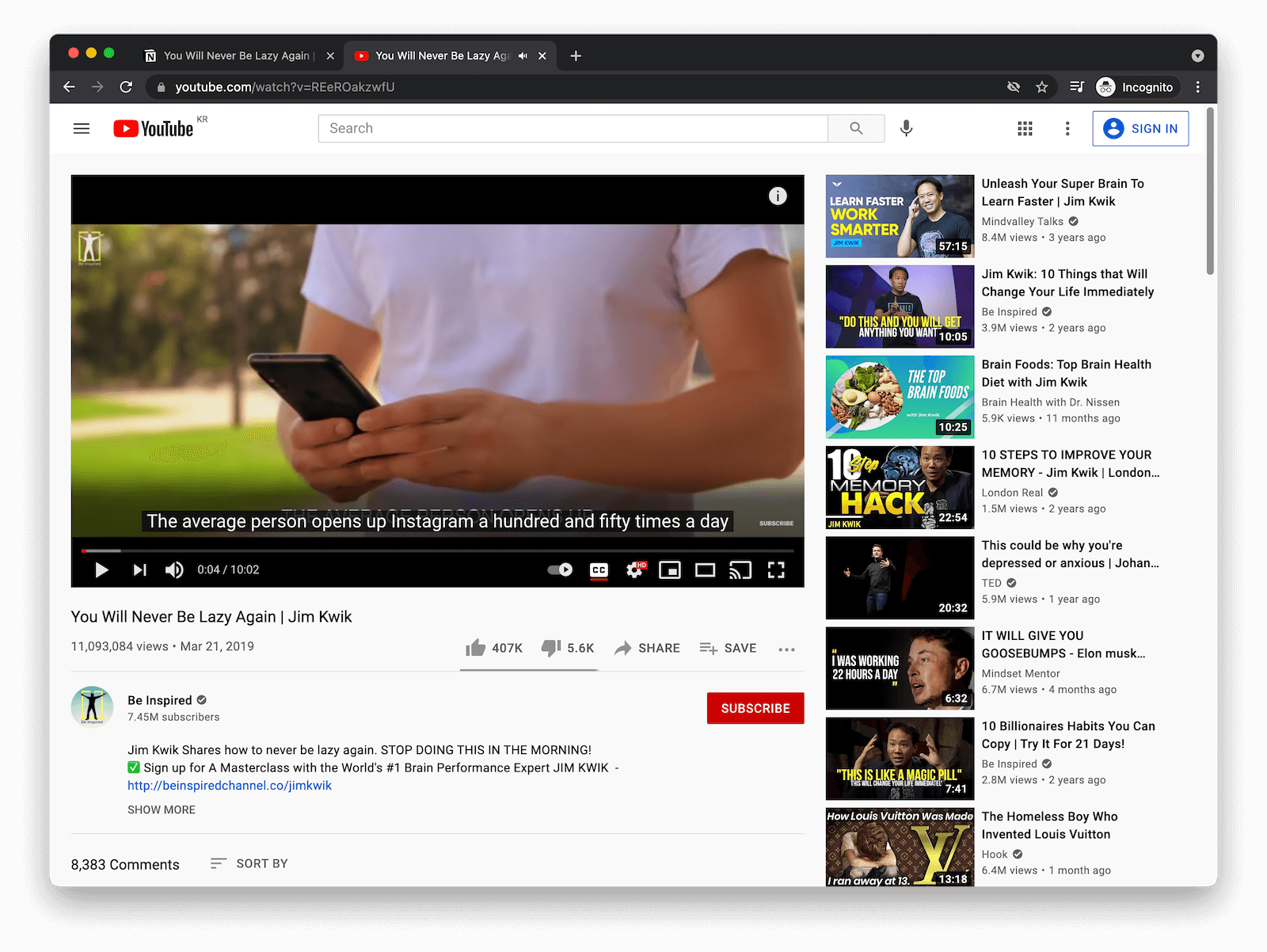Open Be Inspired channel avatar
The height and width of the screenshot is (952, 1267).
[92, 706]
